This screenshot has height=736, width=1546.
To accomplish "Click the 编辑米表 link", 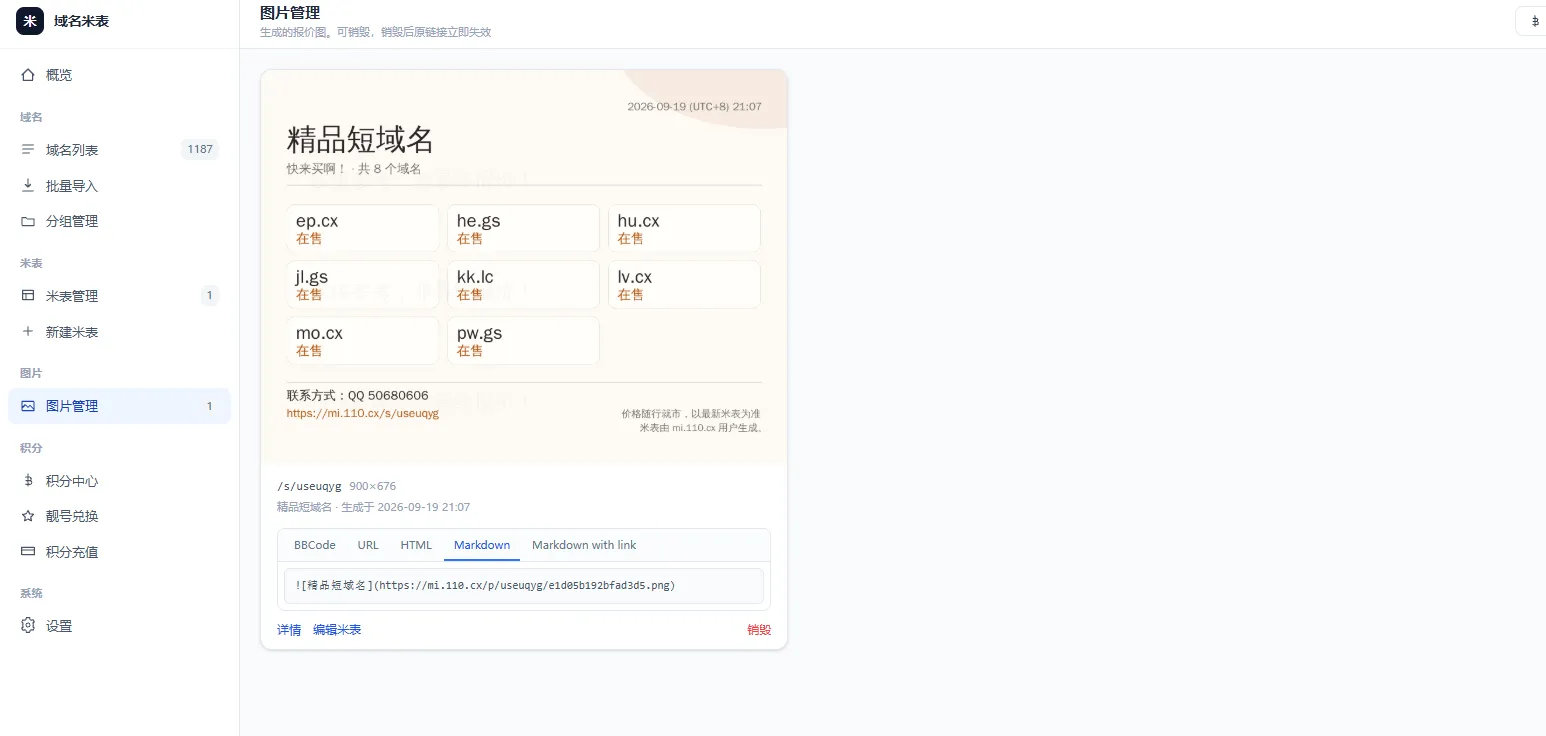I will 337,630.
